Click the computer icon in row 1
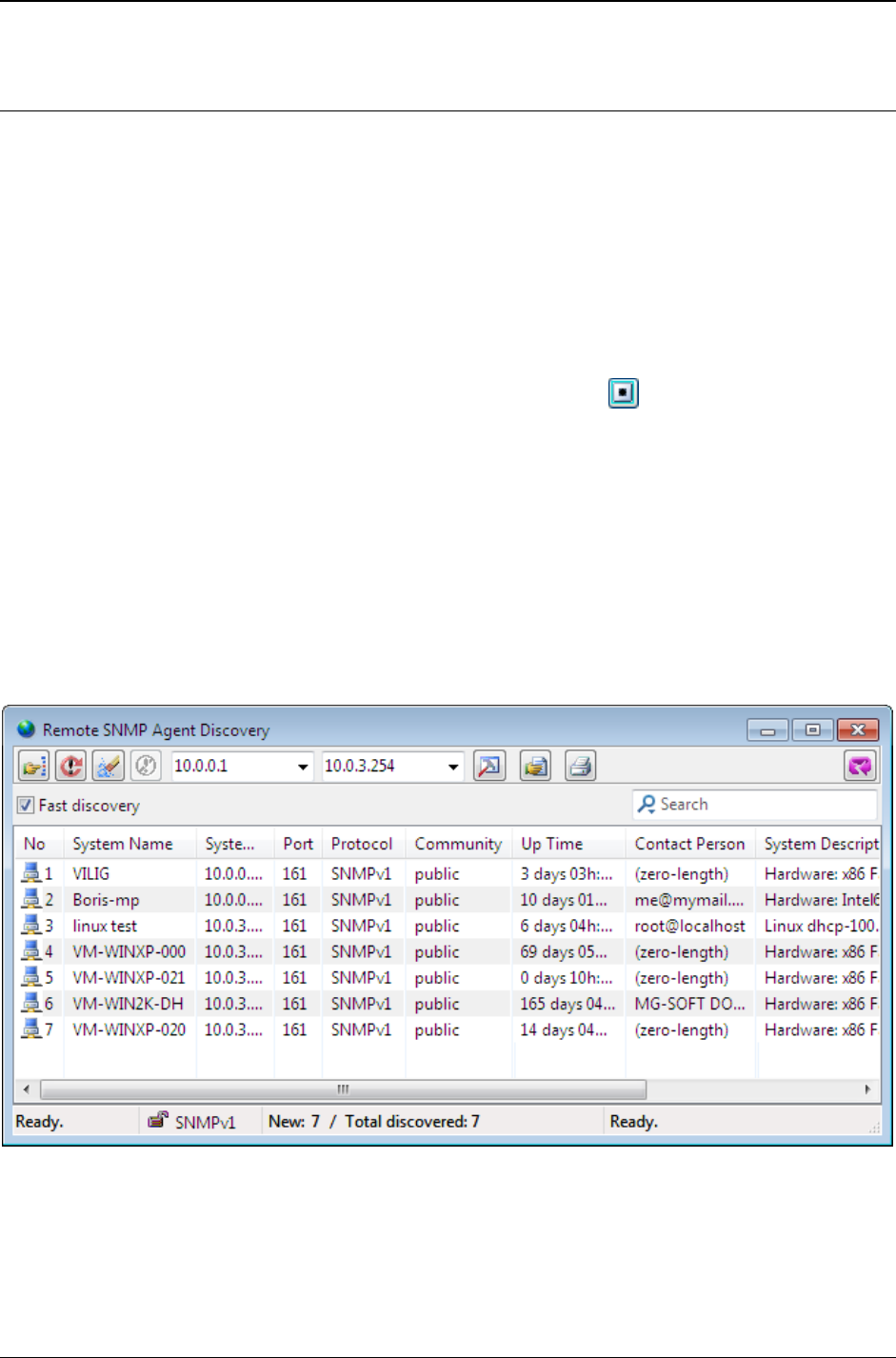The width and height of the screenshot is (896, 1358). click(x=31, y=872)
